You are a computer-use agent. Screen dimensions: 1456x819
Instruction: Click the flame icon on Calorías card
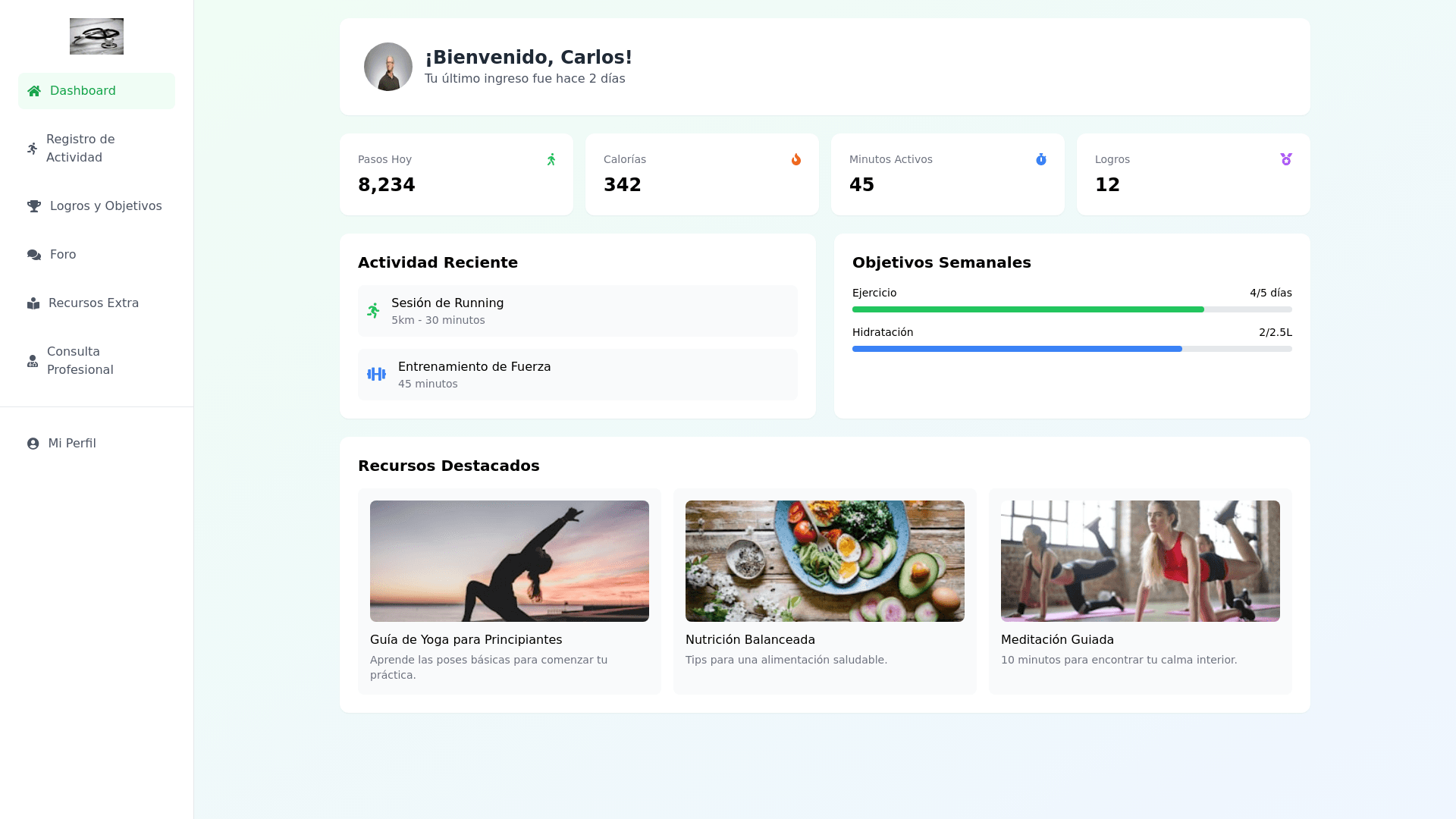point(795,159)
